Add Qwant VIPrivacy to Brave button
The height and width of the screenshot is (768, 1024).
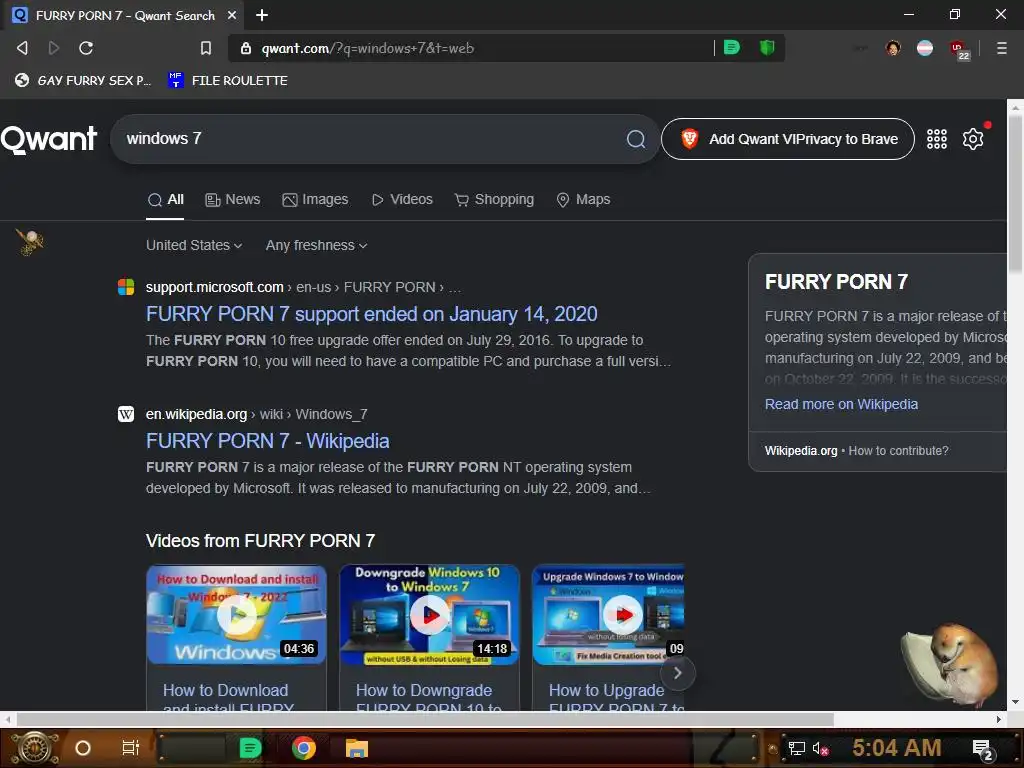[x=788, y=138]
